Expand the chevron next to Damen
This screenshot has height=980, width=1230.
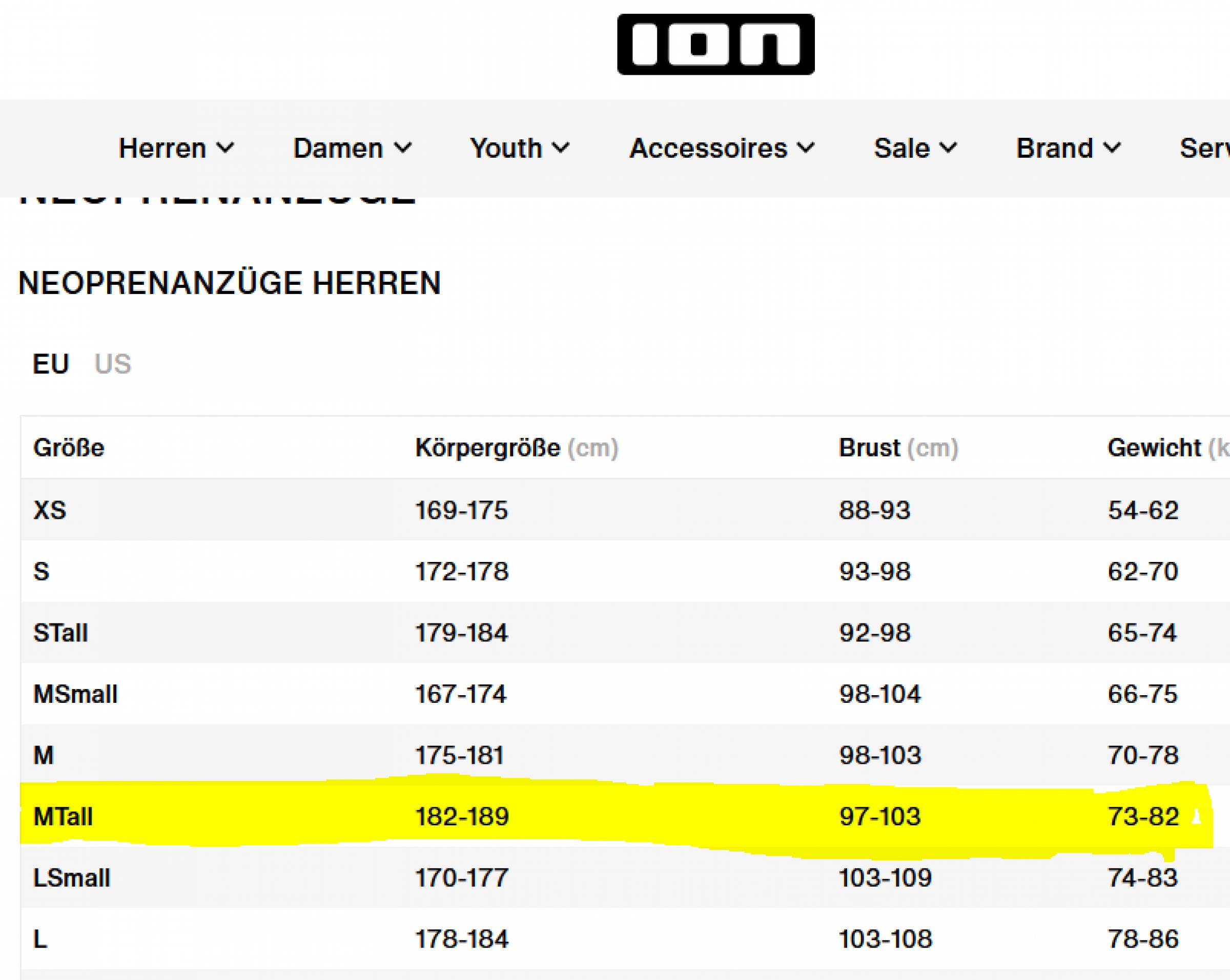click(403, 148)
